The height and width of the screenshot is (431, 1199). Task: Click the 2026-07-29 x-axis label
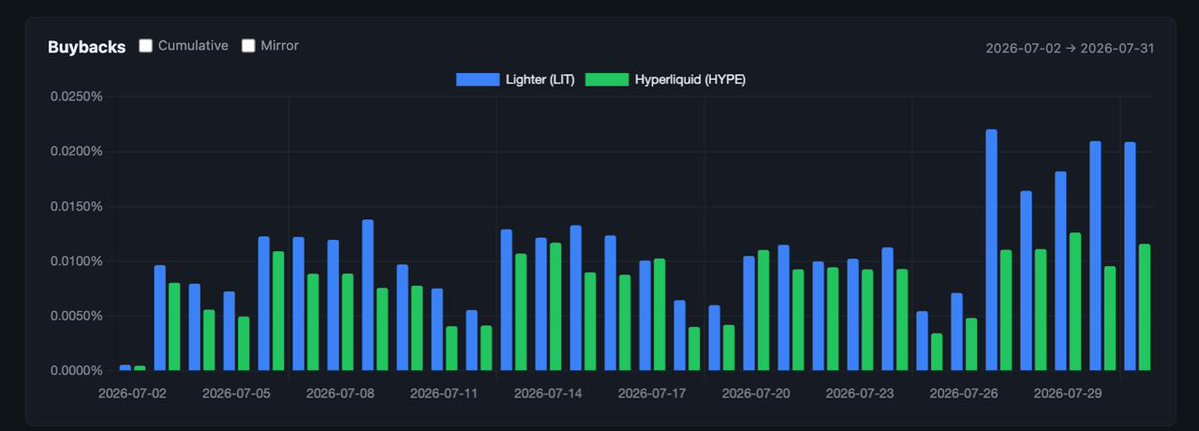(1067, 394)
